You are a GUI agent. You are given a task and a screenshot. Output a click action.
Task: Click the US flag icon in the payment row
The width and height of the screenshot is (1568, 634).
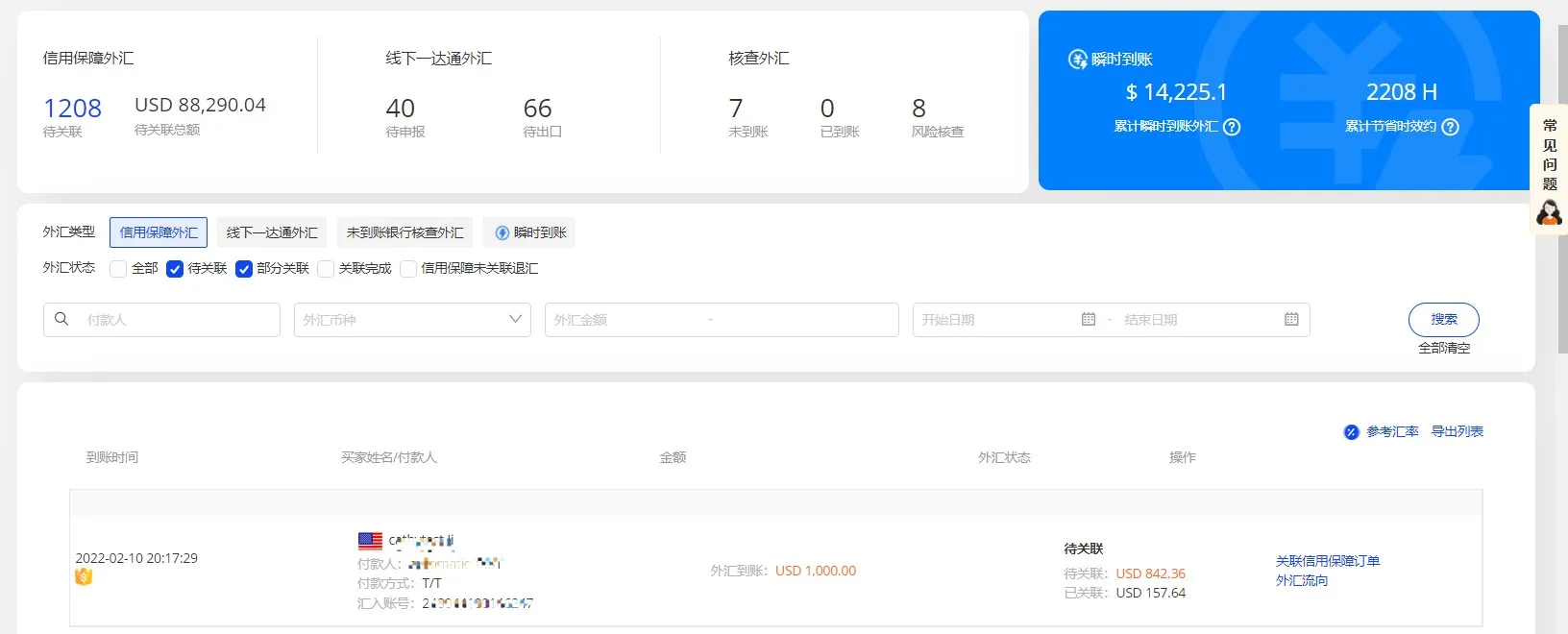click(x=370, y=541)
